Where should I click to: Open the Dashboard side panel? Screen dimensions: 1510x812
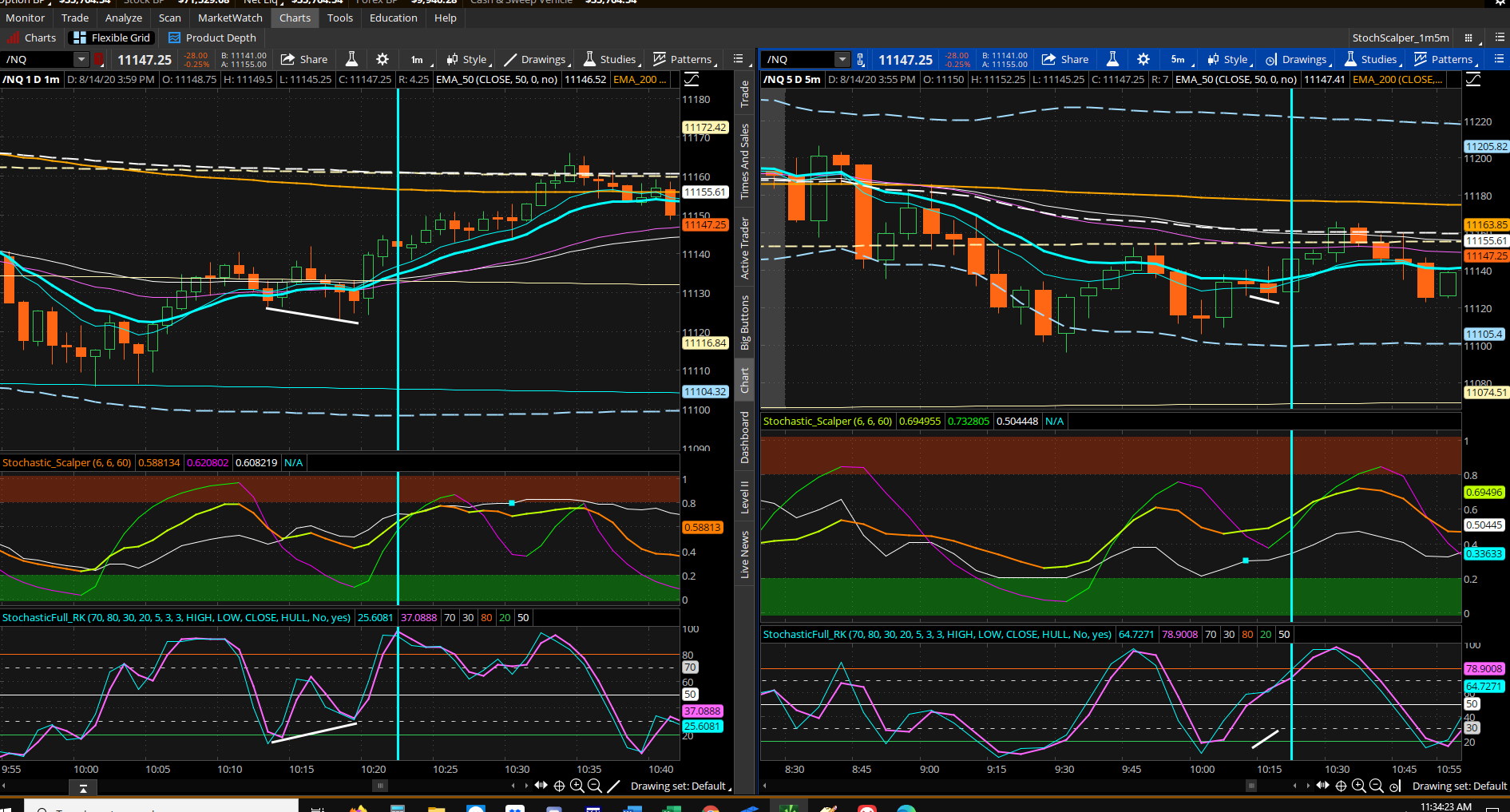pyautogui.click(x=744, y=438)
